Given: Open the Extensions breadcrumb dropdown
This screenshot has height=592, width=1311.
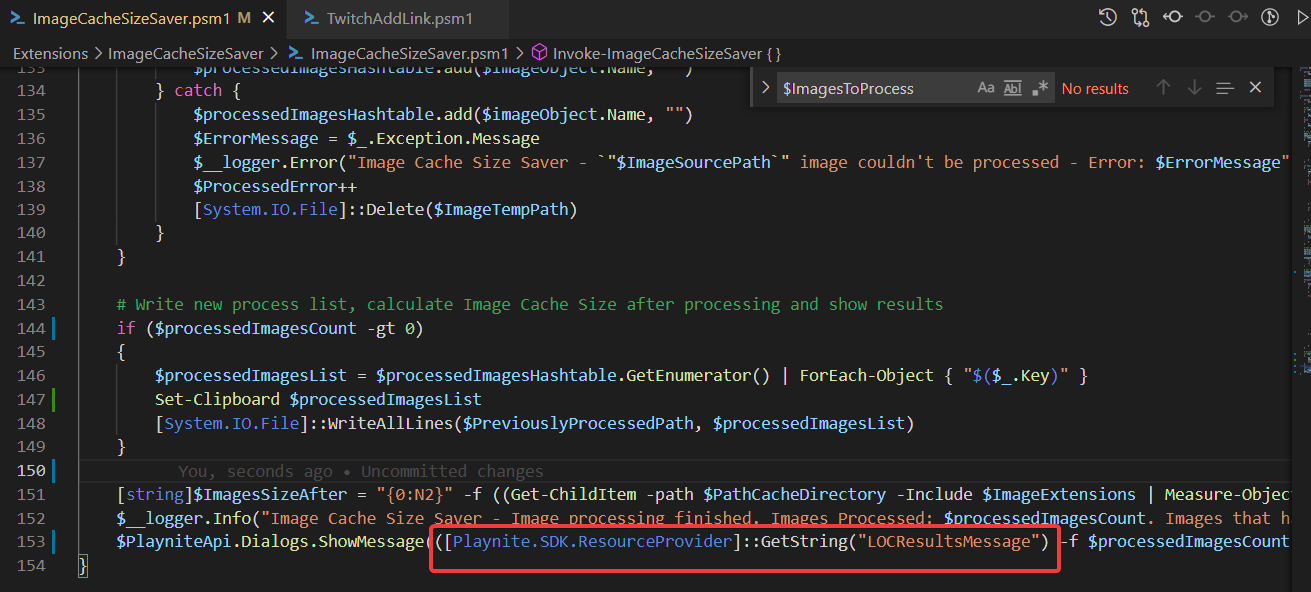Looking at the screenshot, I should (50, 53).
